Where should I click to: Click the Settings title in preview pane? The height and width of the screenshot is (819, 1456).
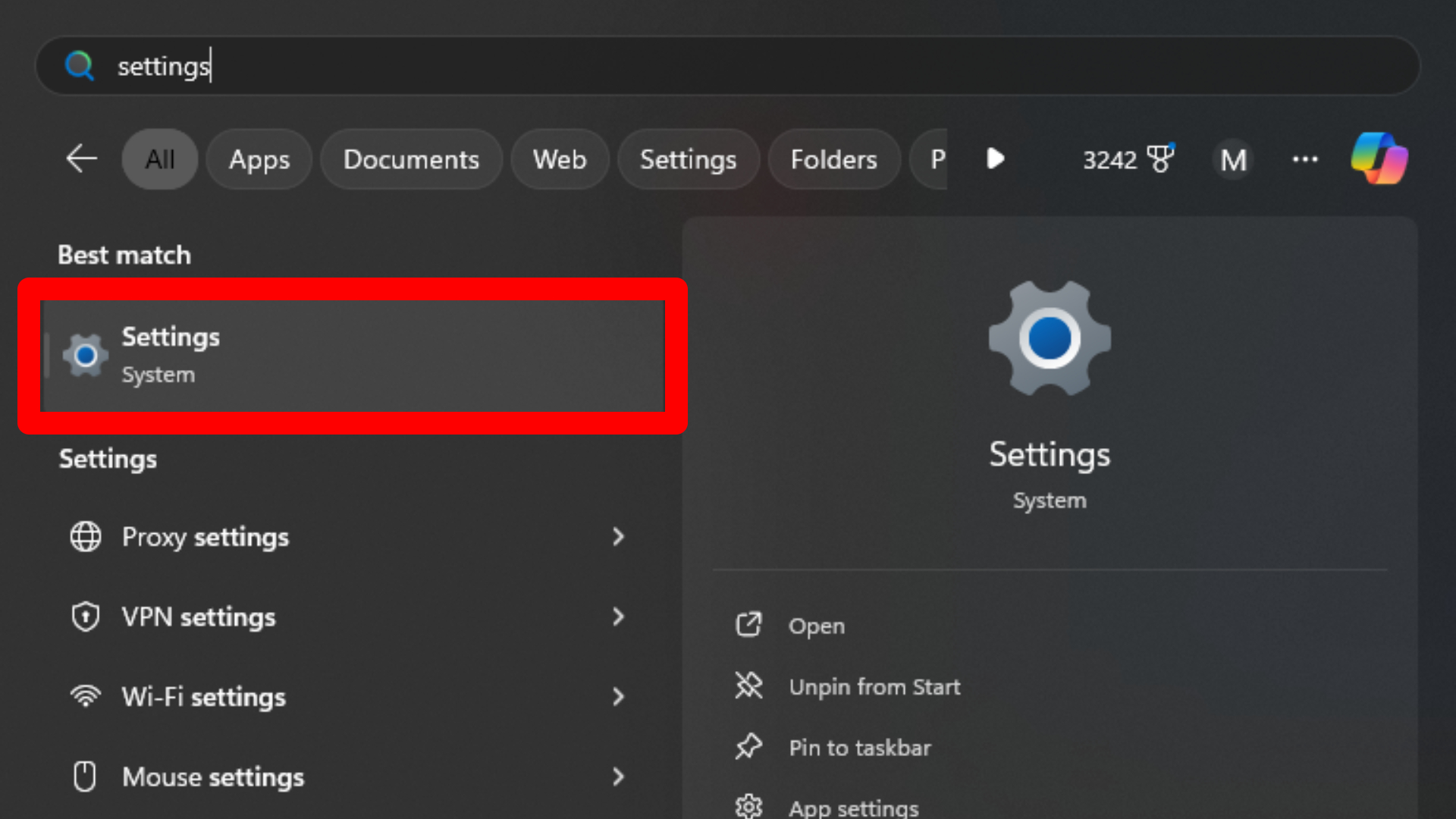pos(1050,455)
